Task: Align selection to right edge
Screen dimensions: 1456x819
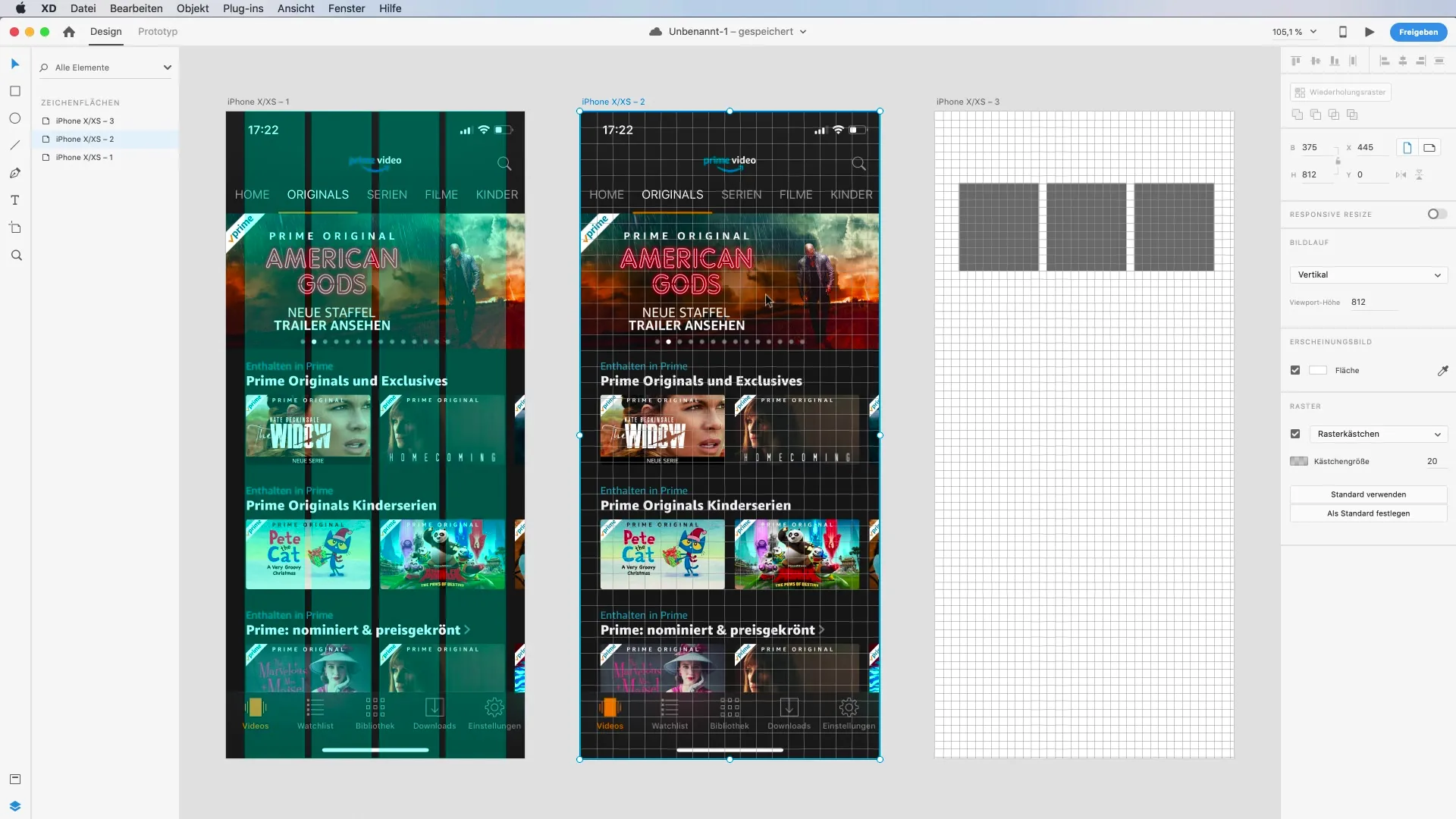Action: point(1421,61)
